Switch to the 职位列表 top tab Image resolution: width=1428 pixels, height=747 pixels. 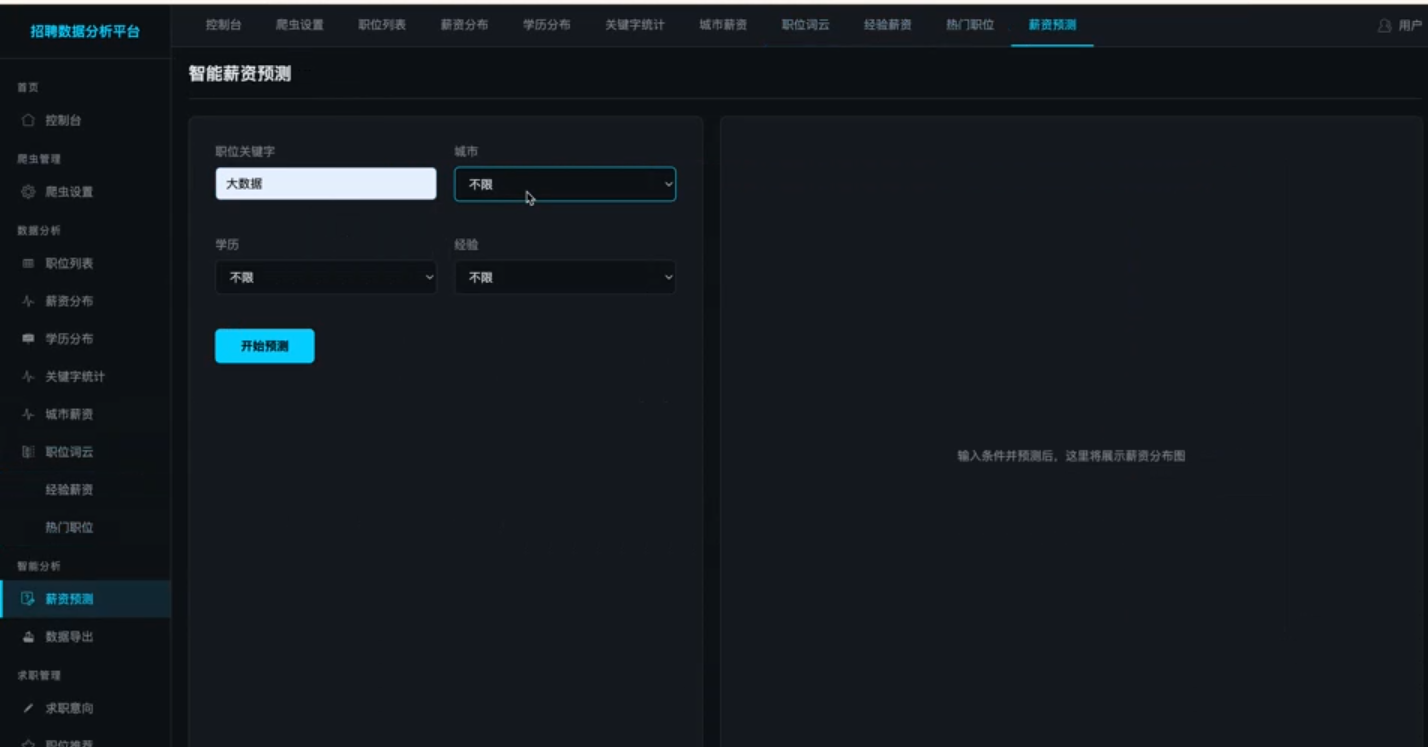382,25
